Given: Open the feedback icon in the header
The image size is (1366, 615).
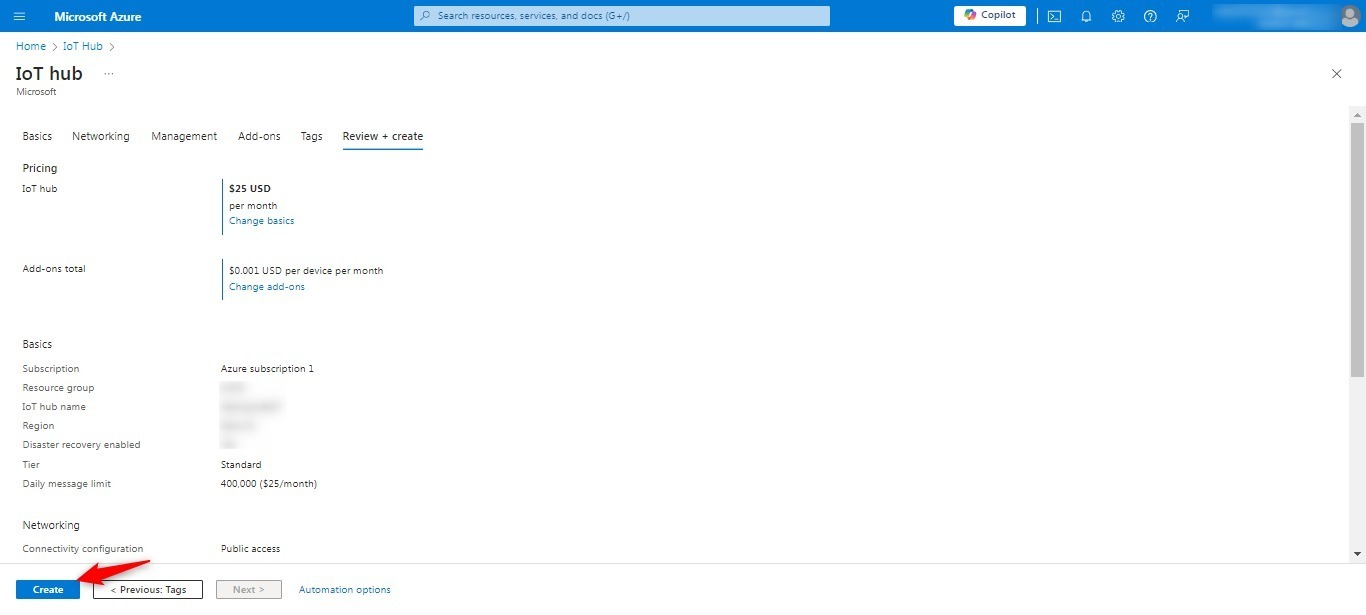Looking at the screenshot, I should [1182, 16].
